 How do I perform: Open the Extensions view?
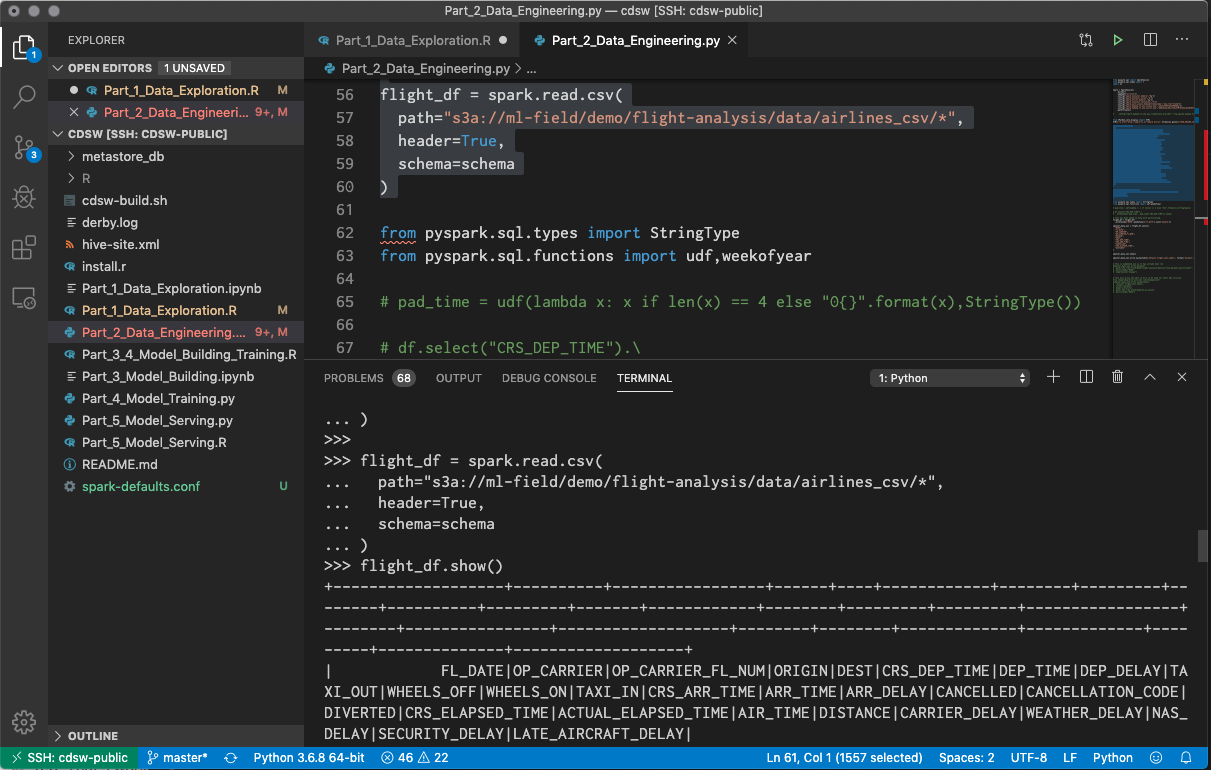coord(24,248)
